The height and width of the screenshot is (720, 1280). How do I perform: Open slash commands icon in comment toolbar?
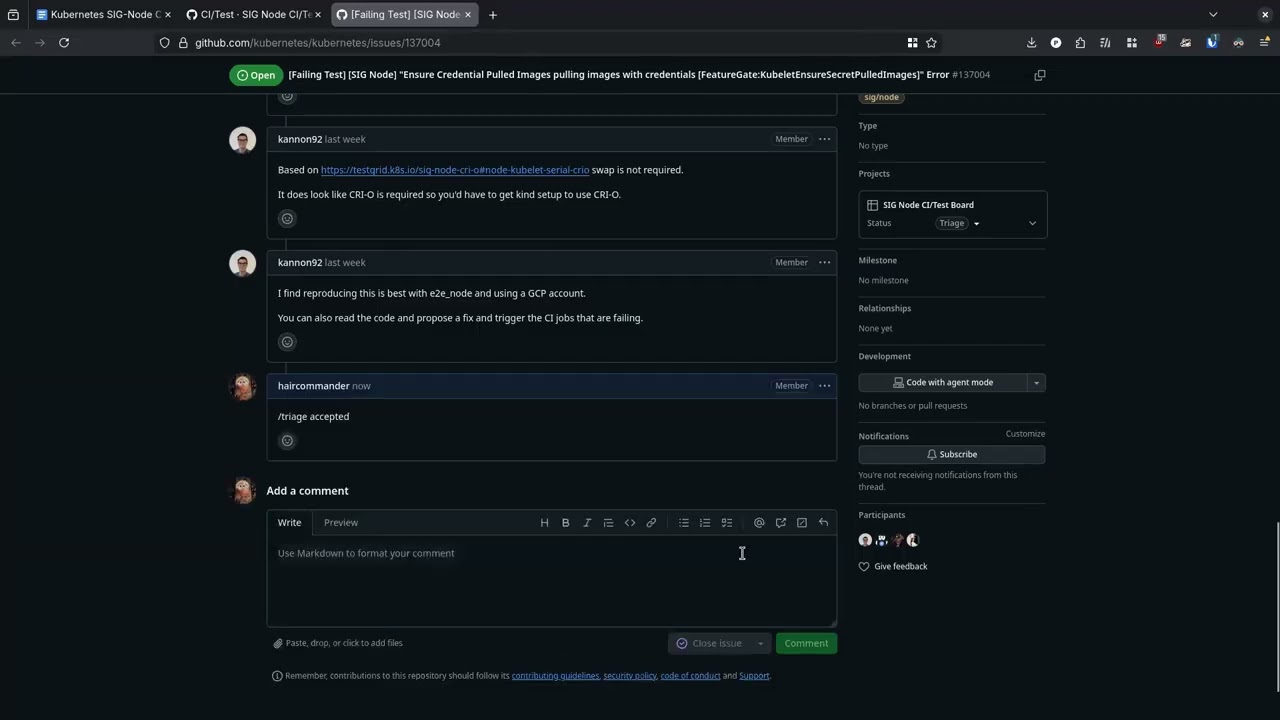802,523
